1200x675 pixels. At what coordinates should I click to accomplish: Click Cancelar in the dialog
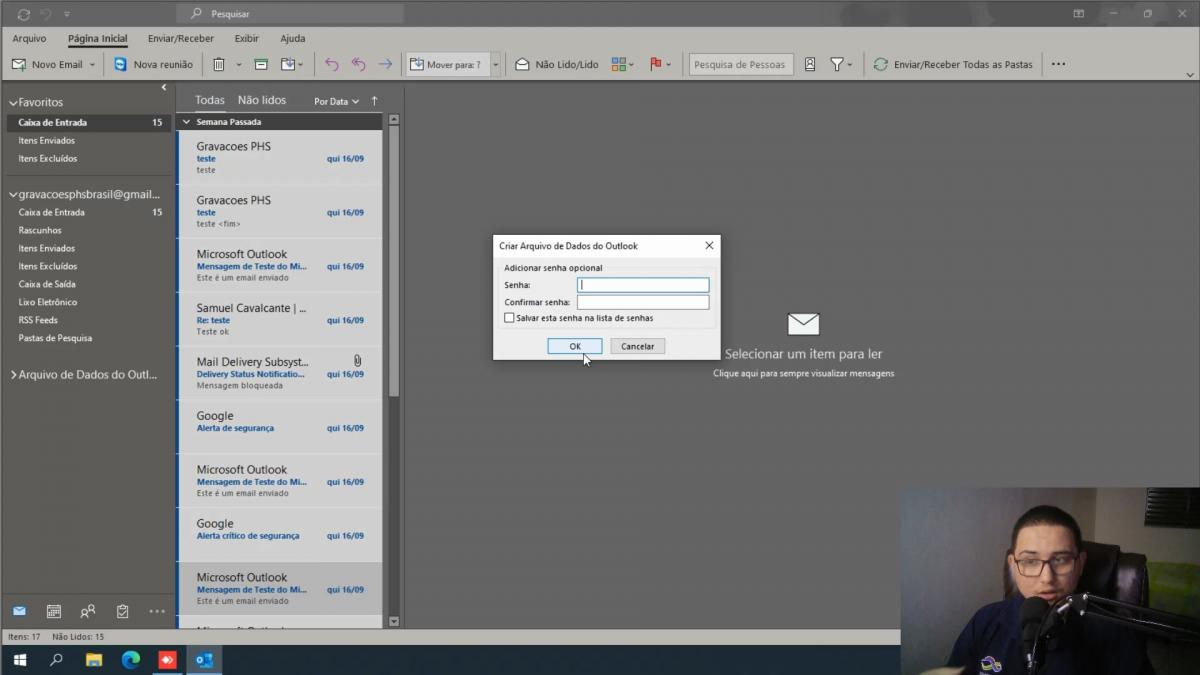click(637, 346)
